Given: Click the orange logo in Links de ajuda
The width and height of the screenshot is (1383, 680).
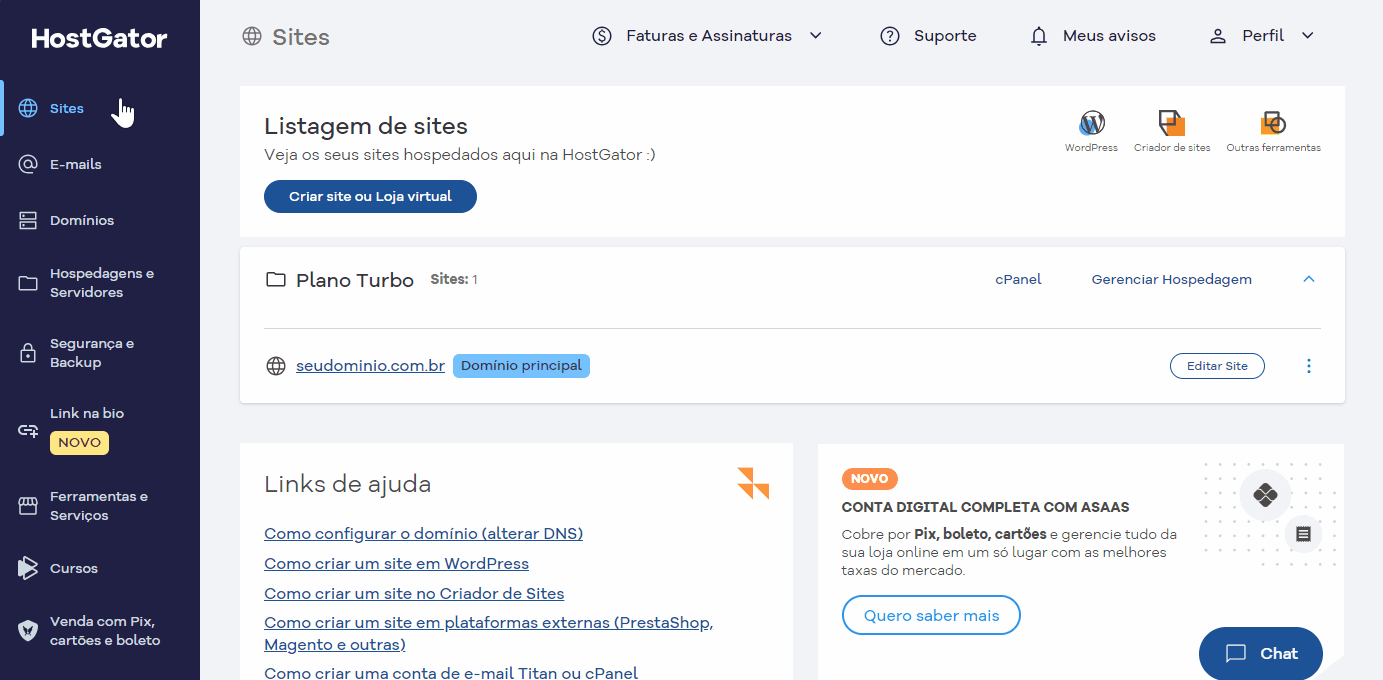Looking at the screenshot, I should 753,483.
